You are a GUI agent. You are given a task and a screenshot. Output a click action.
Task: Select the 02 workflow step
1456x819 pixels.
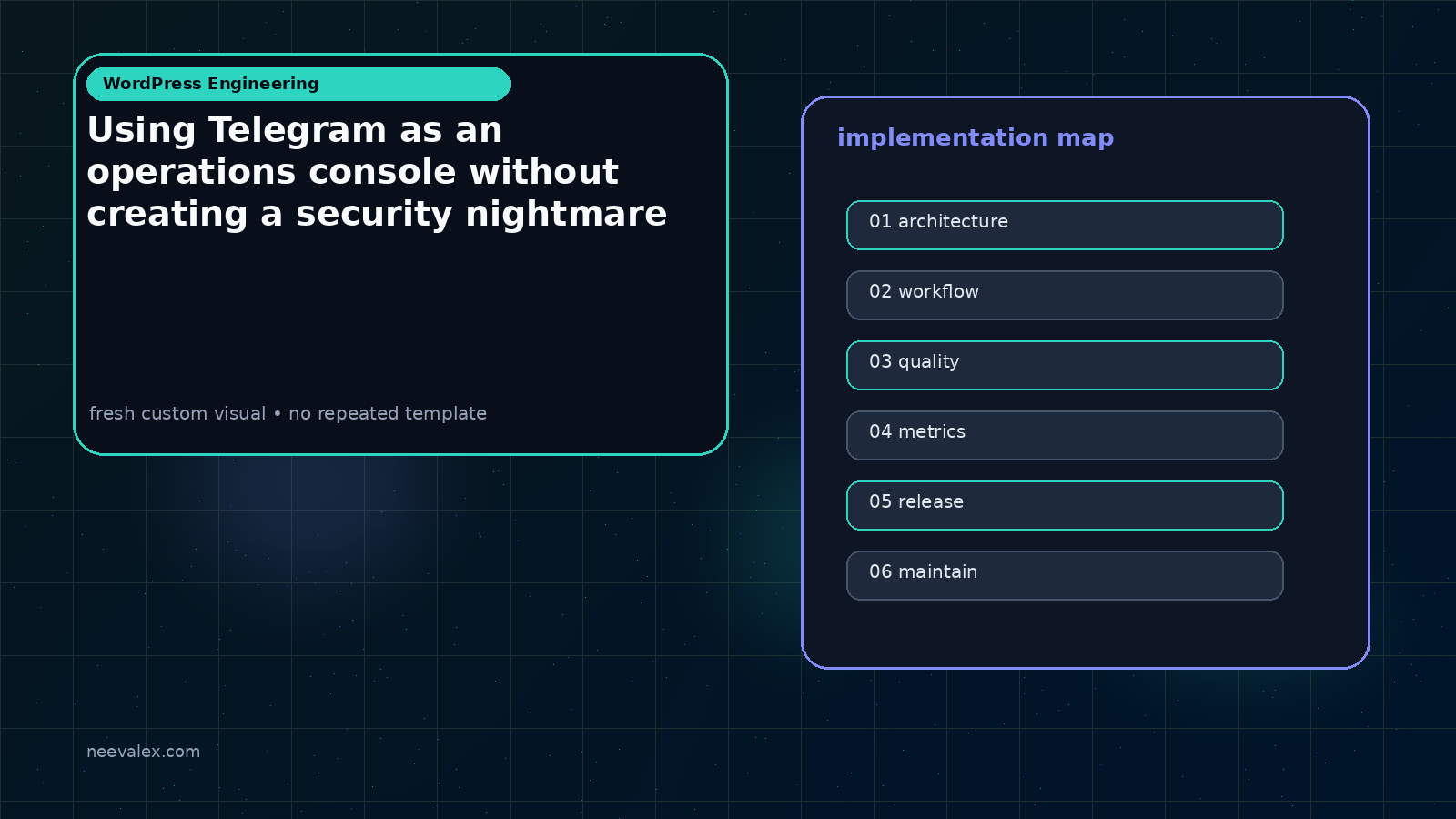[1065, 295]
